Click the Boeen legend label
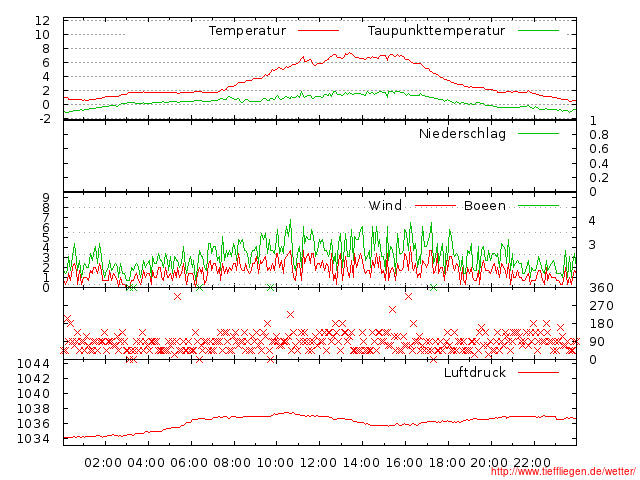The image size is (640, 480). coord(485,205)
